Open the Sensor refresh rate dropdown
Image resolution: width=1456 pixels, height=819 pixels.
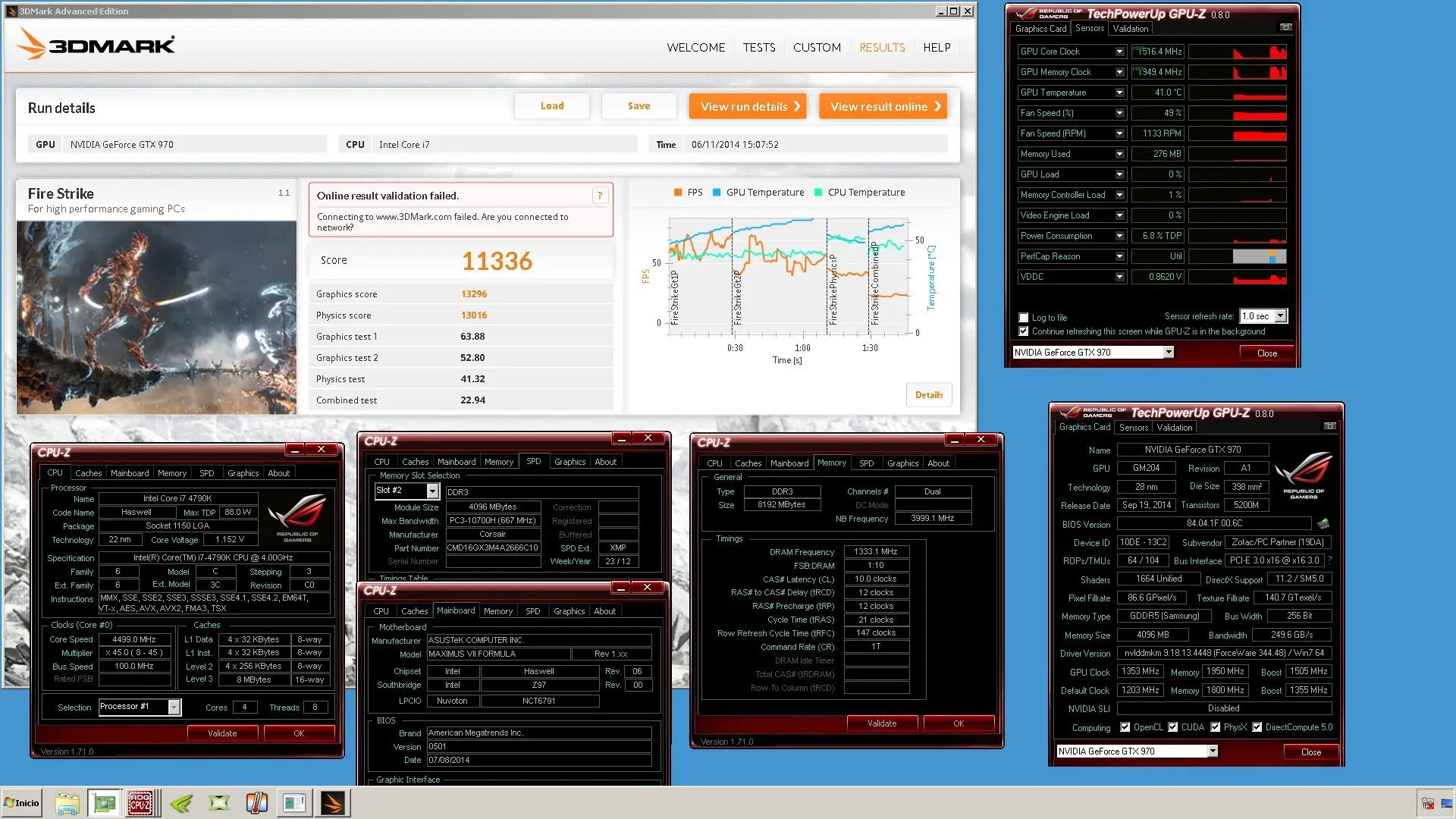[1281, 316]
